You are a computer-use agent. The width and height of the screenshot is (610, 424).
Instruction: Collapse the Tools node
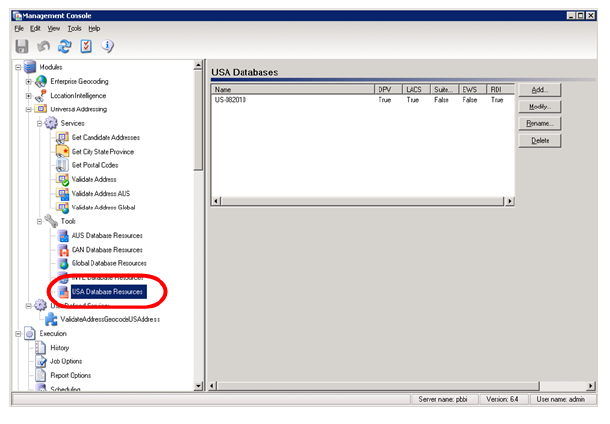click(x=39, y=222)
